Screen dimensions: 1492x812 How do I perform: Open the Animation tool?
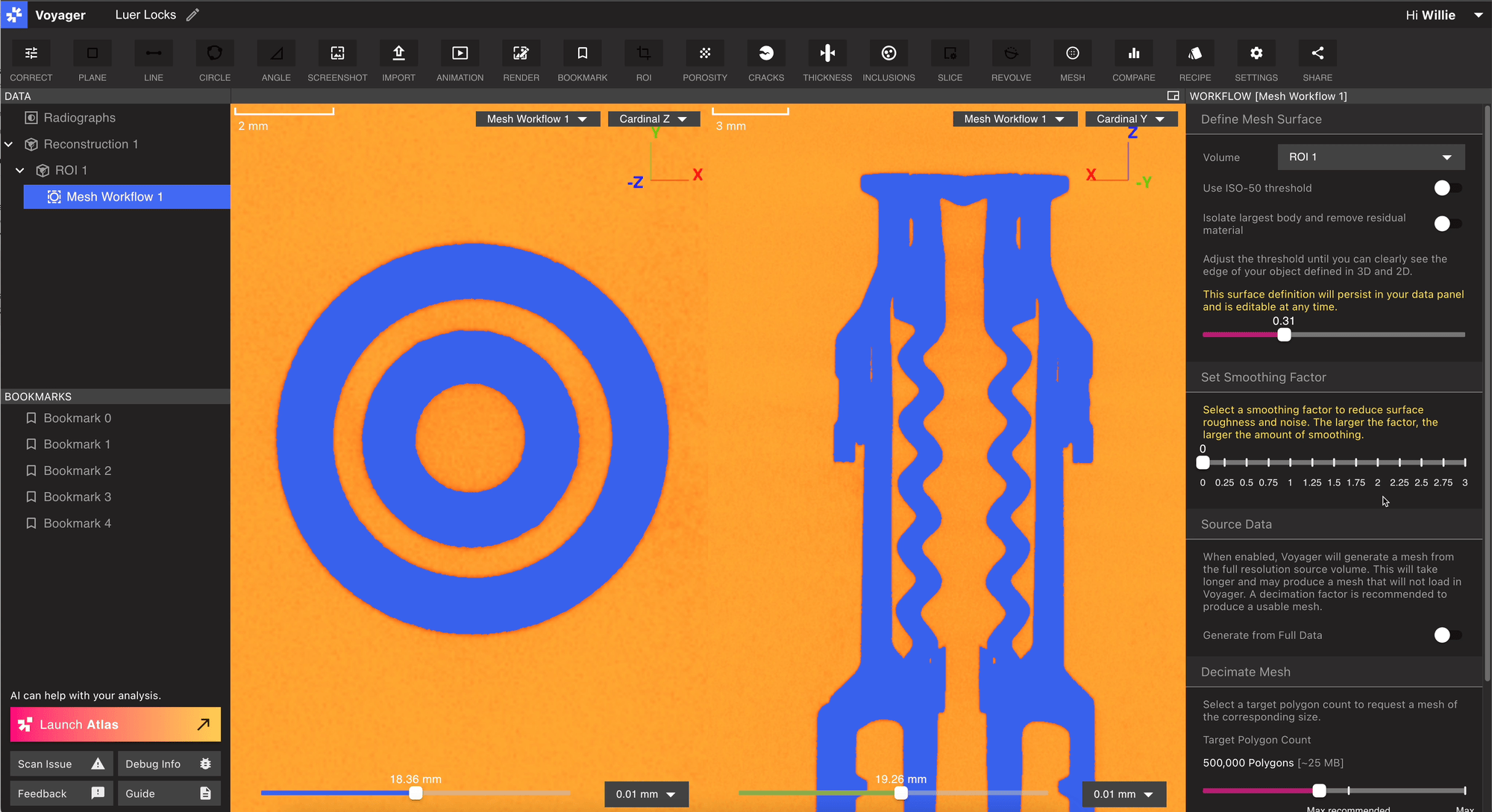coord(460,60)
